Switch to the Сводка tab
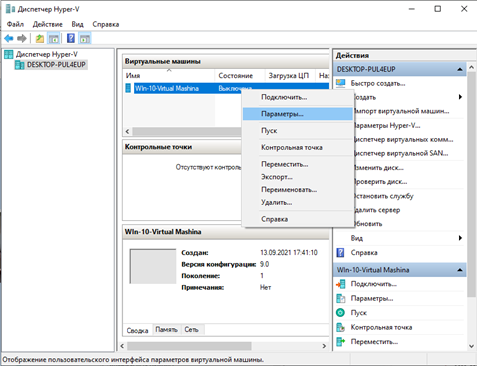Screen dimensions: 477x366 click(x=137, y=330)
